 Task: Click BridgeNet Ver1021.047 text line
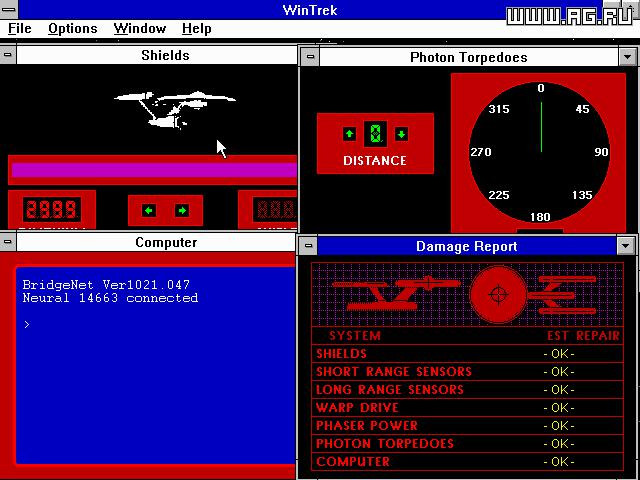[x=106, y=284]
